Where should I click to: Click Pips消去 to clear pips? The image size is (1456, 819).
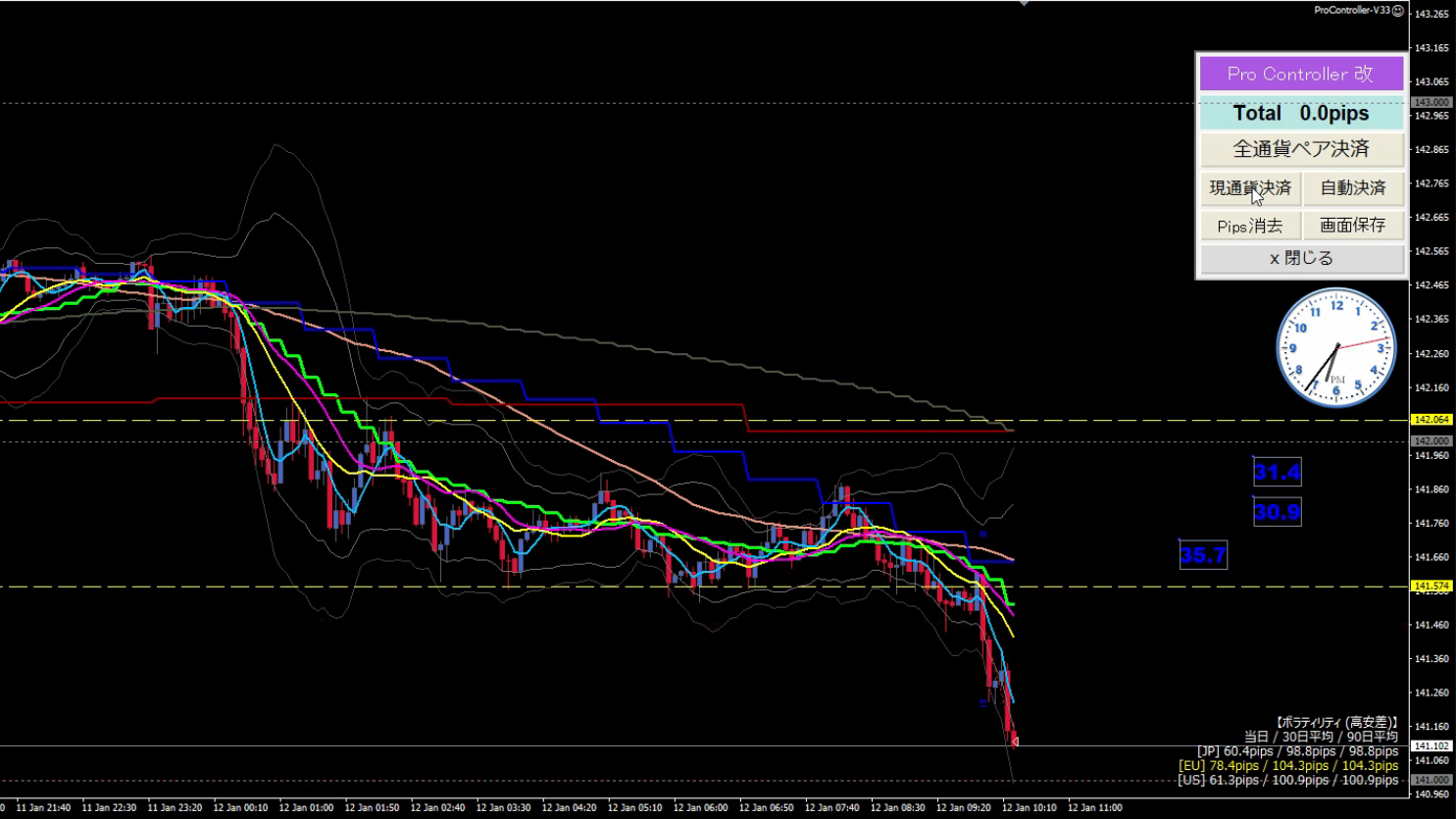(1250, 226)
